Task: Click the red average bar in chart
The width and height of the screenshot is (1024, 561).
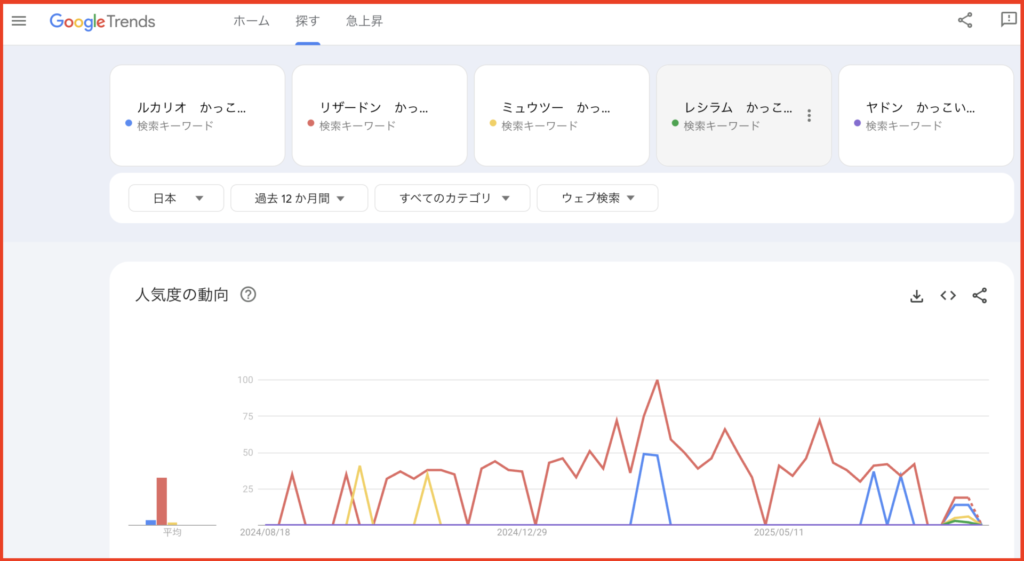Action: point(161,502)
